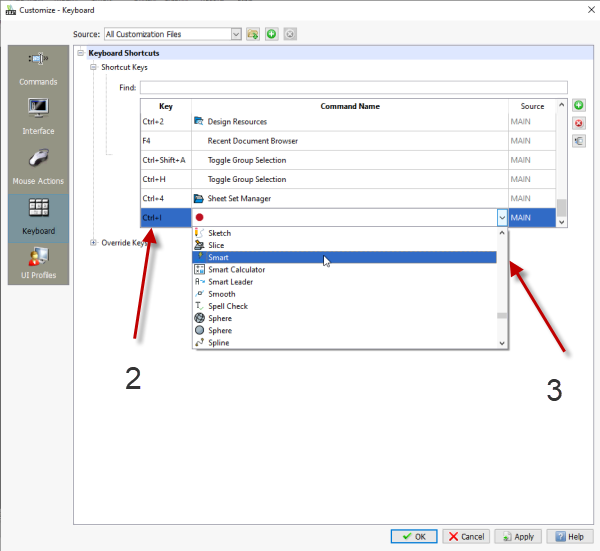Click the Smooth command icon
The height and width of the screenshot is (551, 600).
199,294
